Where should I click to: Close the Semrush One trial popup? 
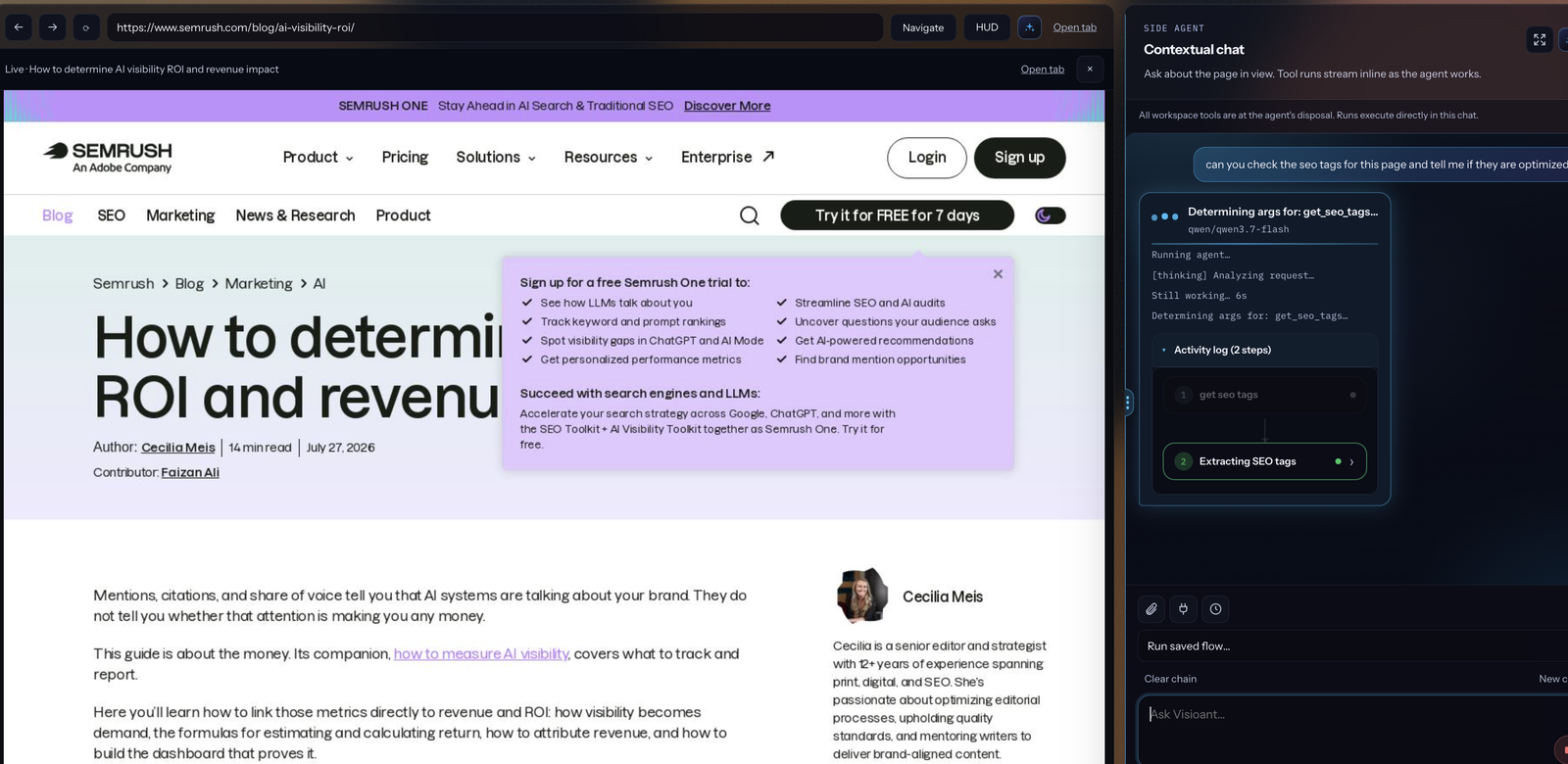(998, 274)
